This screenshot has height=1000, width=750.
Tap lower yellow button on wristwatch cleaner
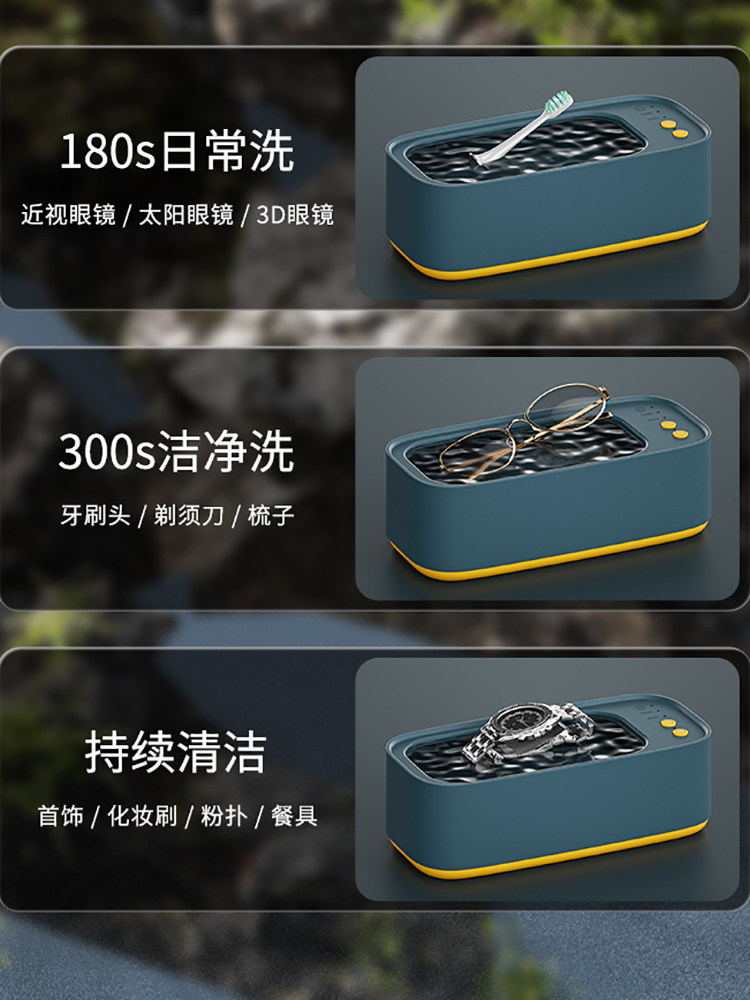click(680, 733)
